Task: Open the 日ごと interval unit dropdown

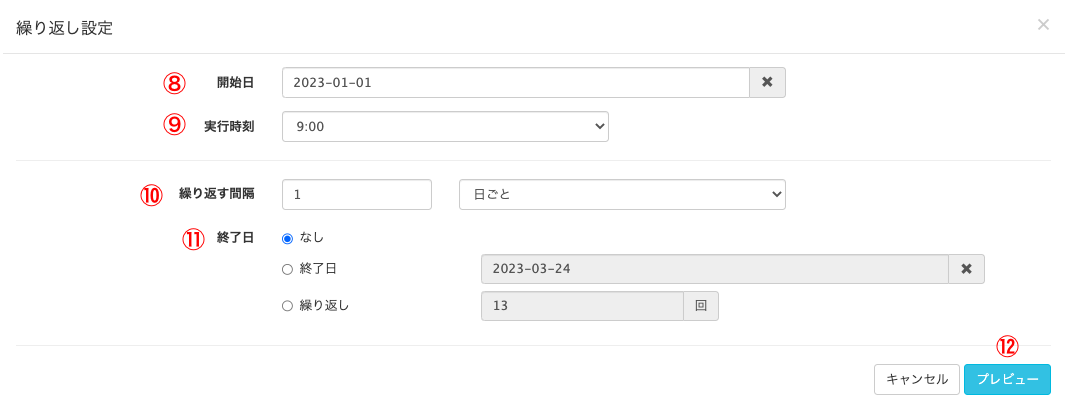Action: click(x=621, y=195)
